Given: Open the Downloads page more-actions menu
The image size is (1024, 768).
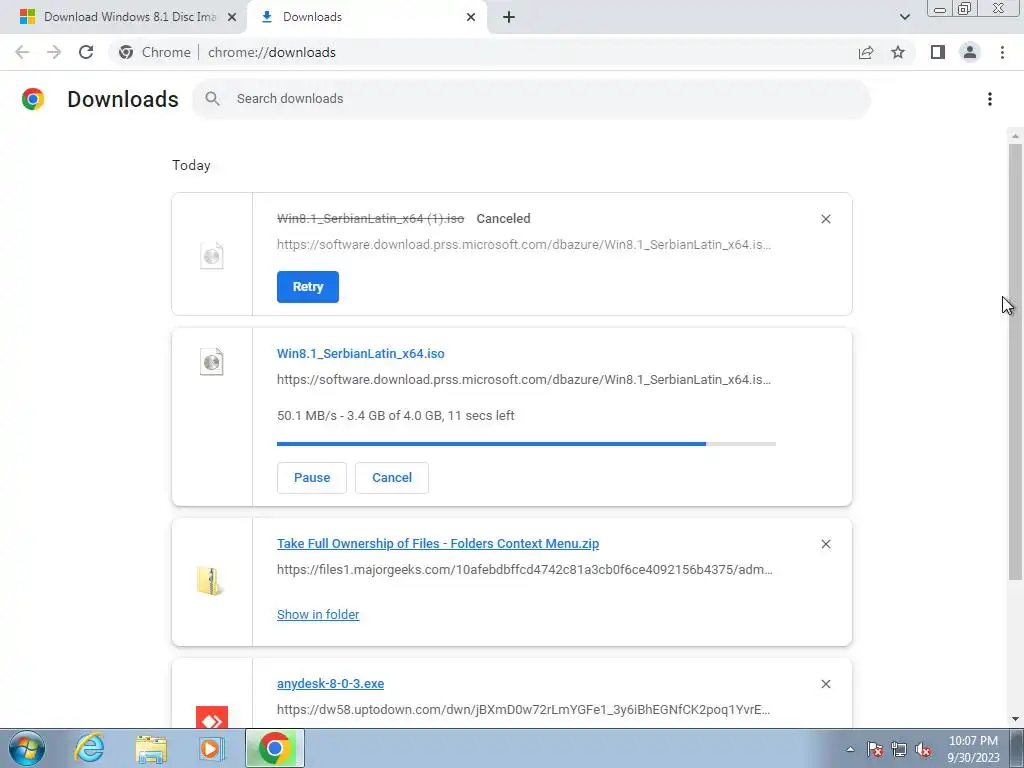Looking at the screenshot, I should click(989, 99).
